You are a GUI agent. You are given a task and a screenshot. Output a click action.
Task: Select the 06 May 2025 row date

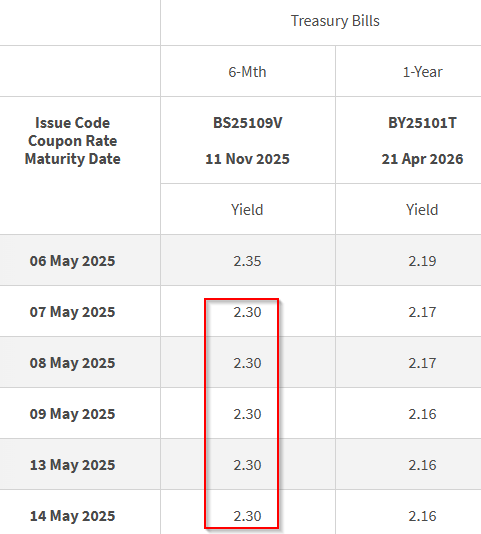pyautogui.click(x=73, y=261)
